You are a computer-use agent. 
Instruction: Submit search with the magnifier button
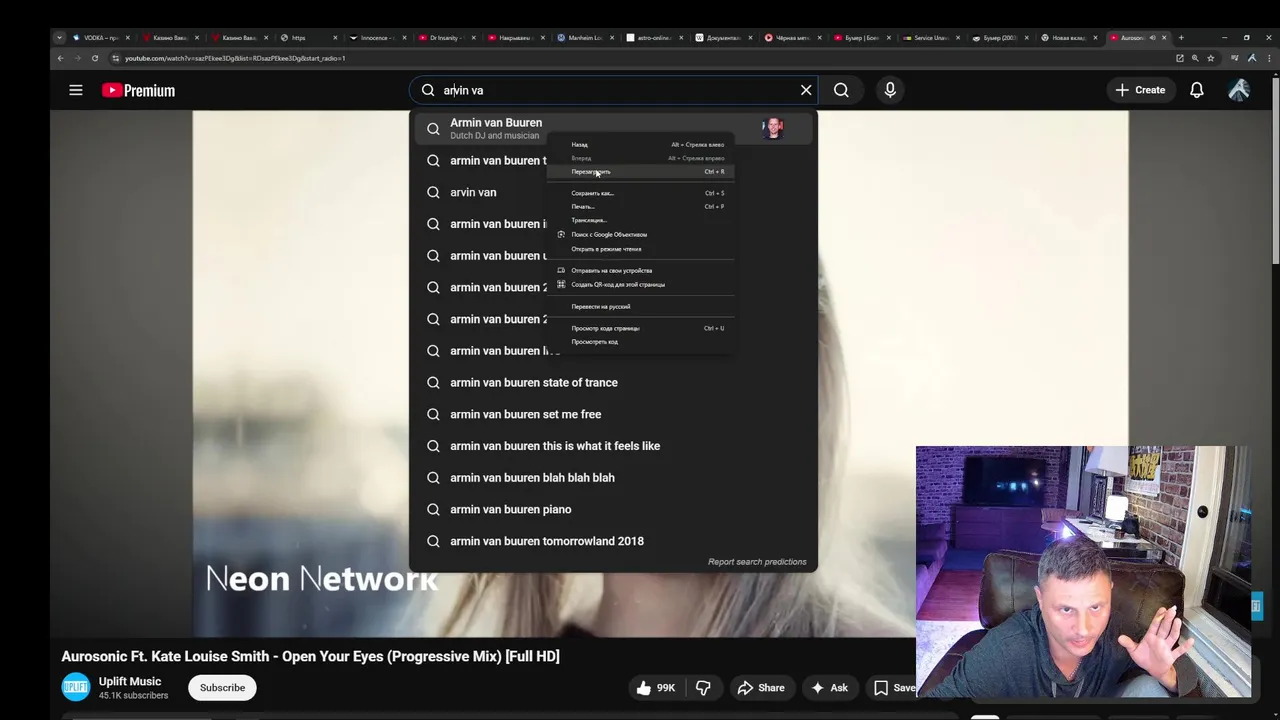[841, 90]
